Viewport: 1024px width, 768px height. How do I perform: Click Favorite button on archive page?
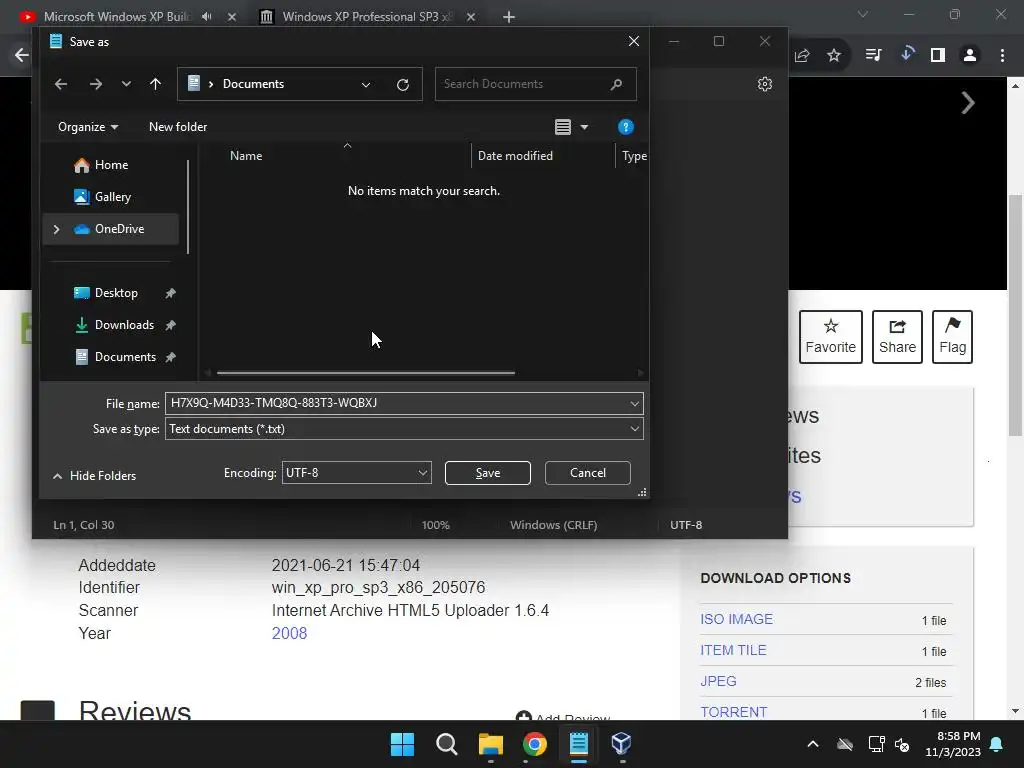831,336
